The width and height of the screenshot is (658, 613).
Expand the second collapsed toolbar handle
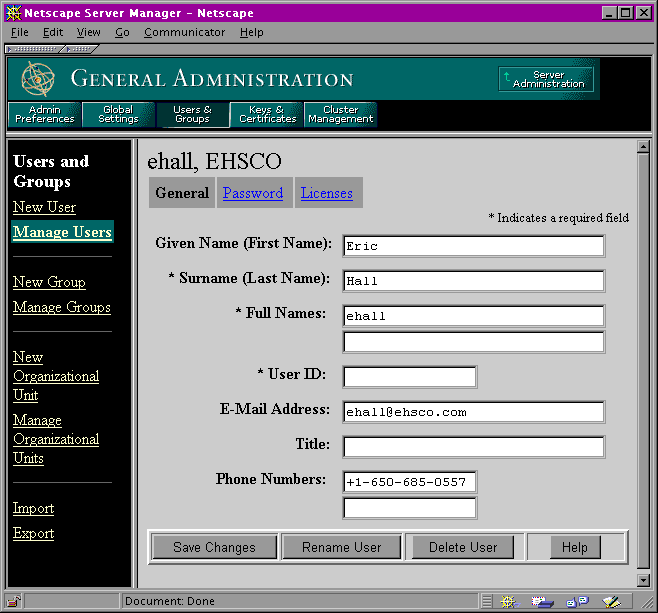coord(76,48)
